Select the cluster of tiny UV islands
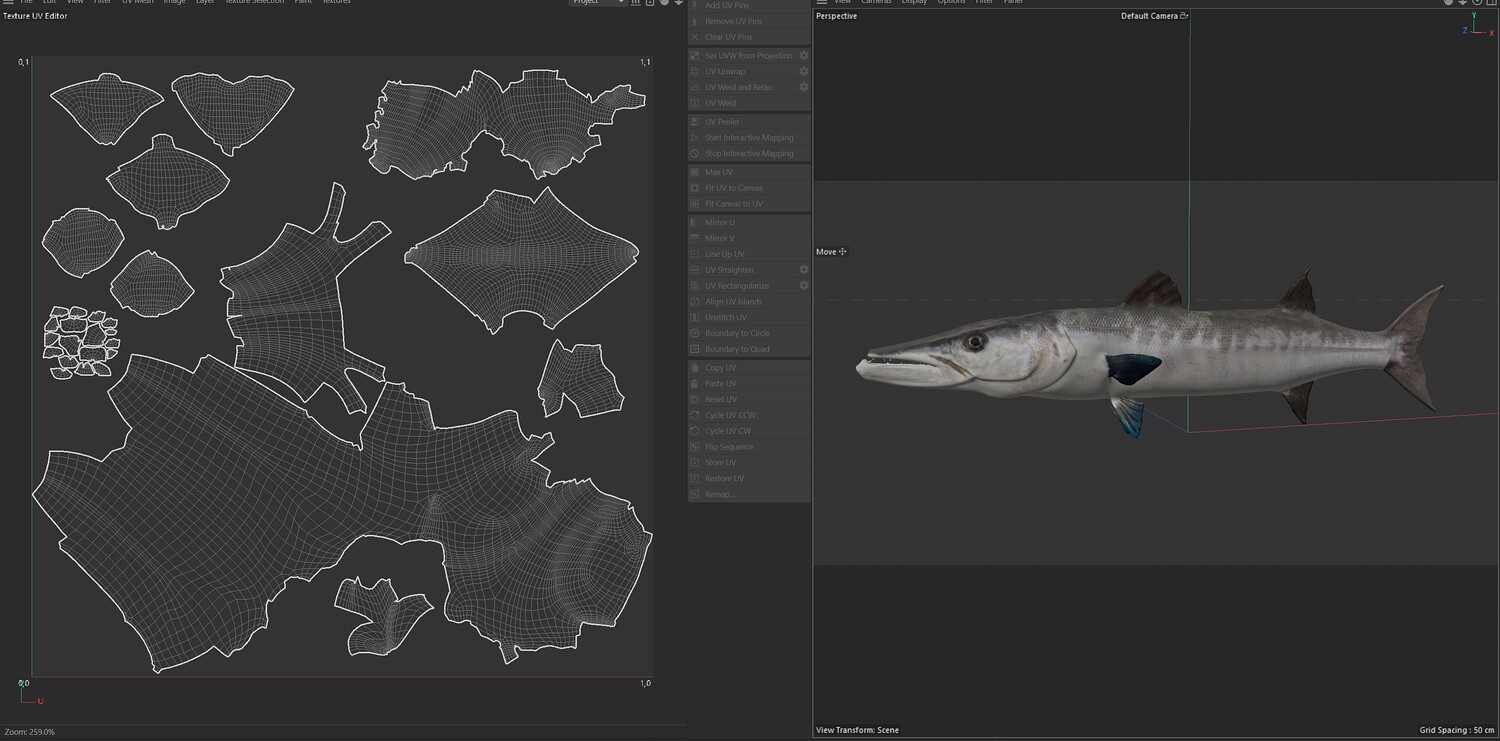 [81, 342]
